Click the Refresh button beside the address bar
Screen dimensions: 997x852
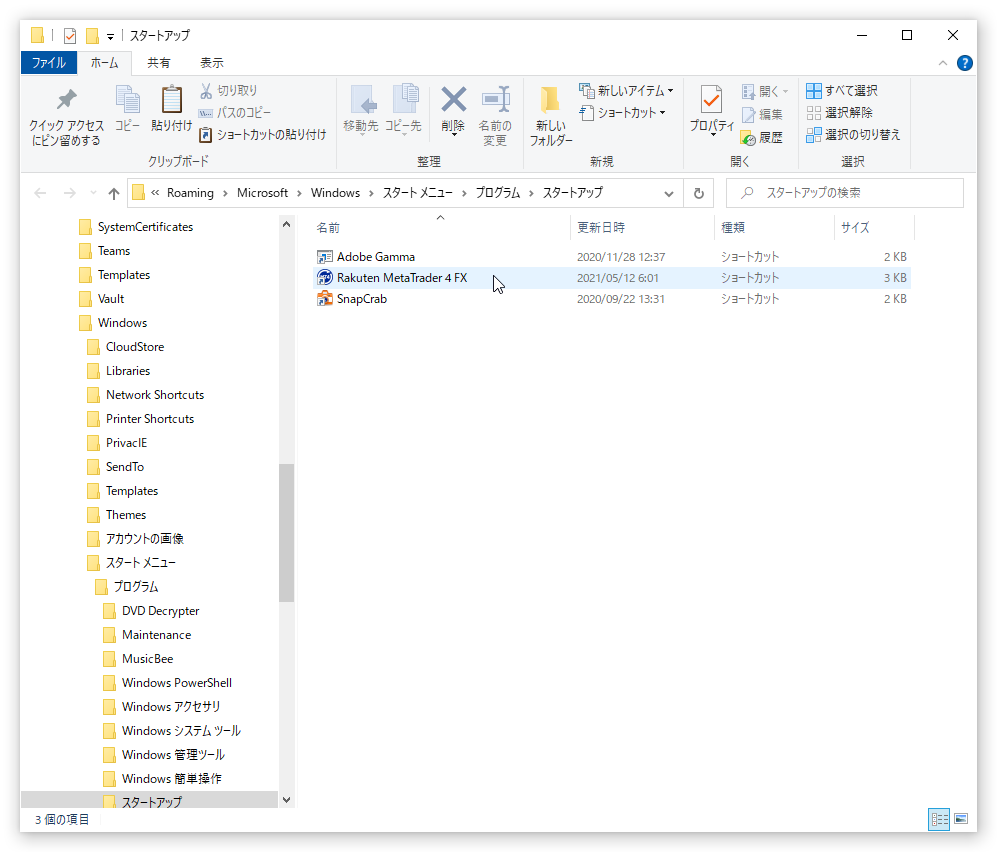click(699, 193)
